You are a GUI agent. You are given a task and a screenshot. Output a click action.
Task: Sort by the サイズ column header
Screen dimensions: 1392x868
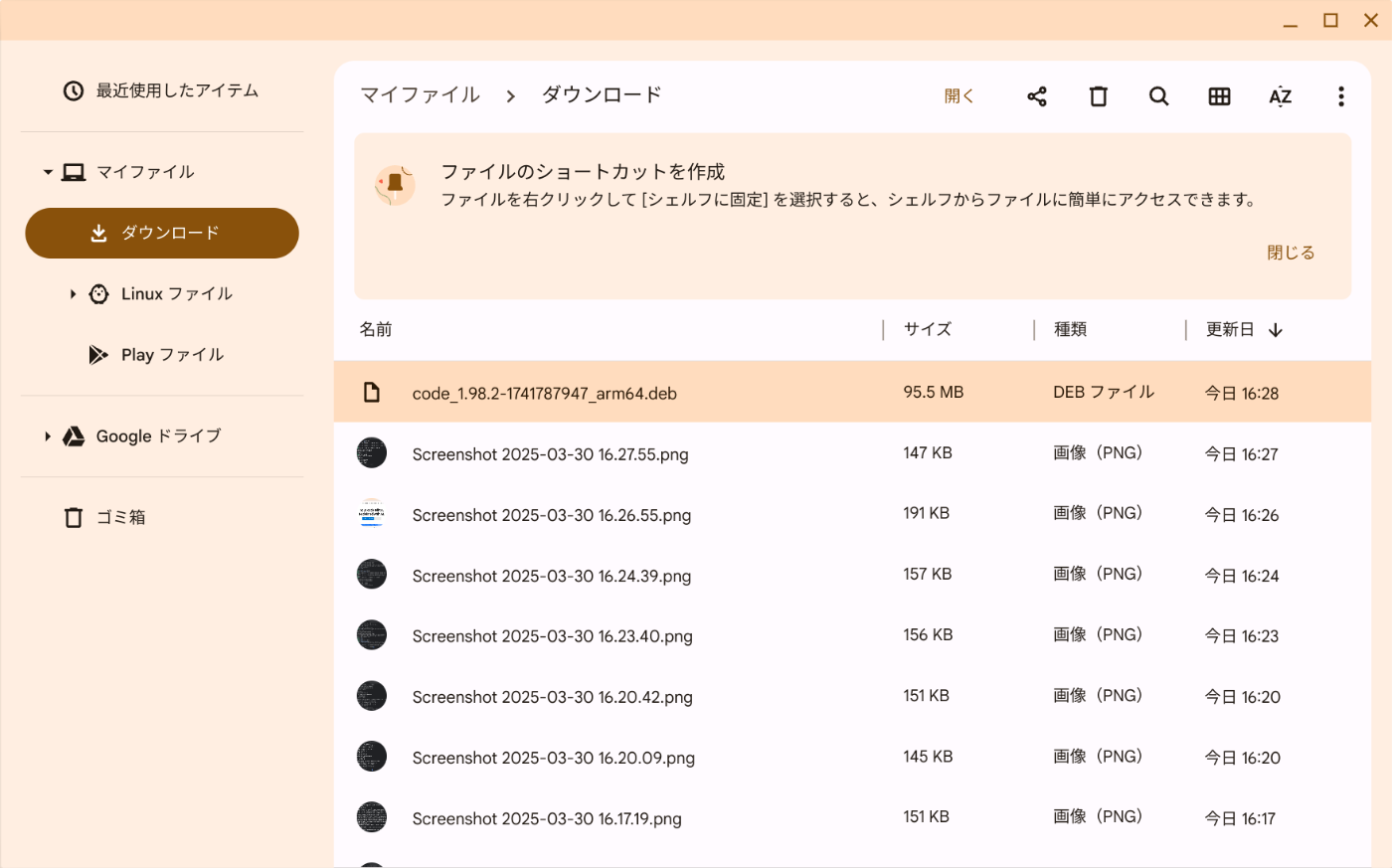(928, 329)
